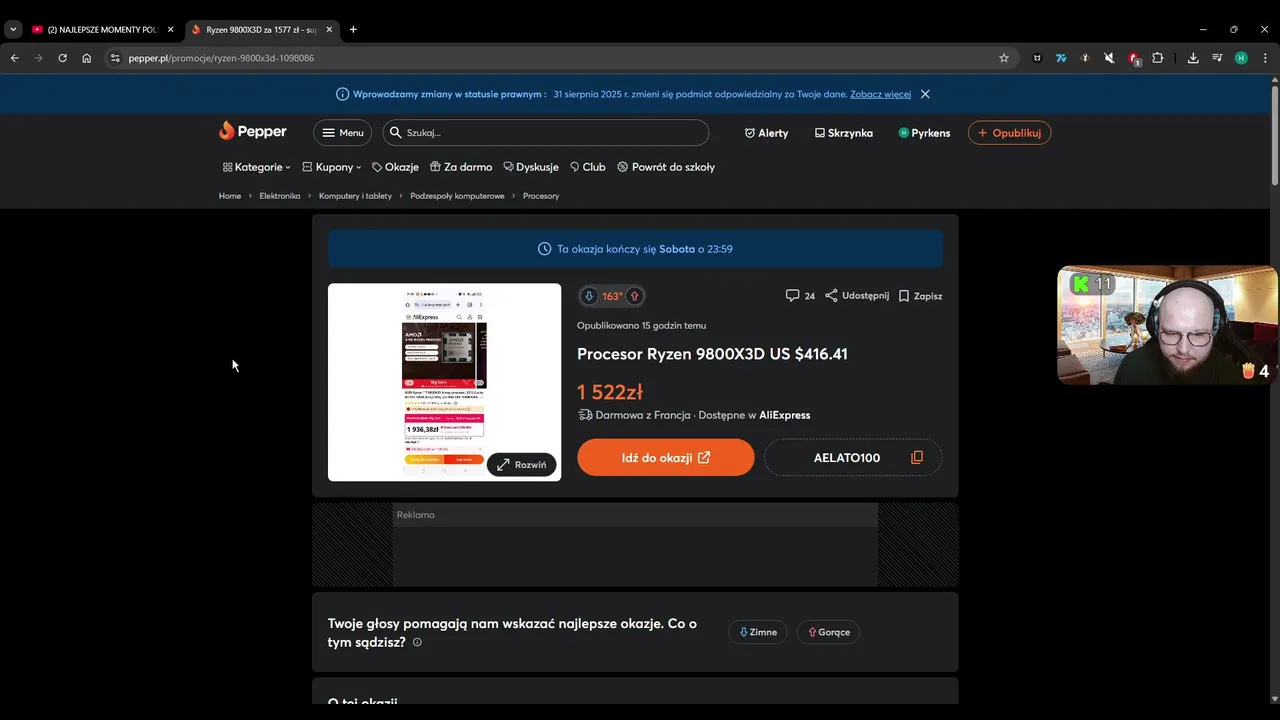Open the cat-face browser extension icon
Viewport: 1280px width, 720px height.
pyautogui.click(x=1037, y=58)
